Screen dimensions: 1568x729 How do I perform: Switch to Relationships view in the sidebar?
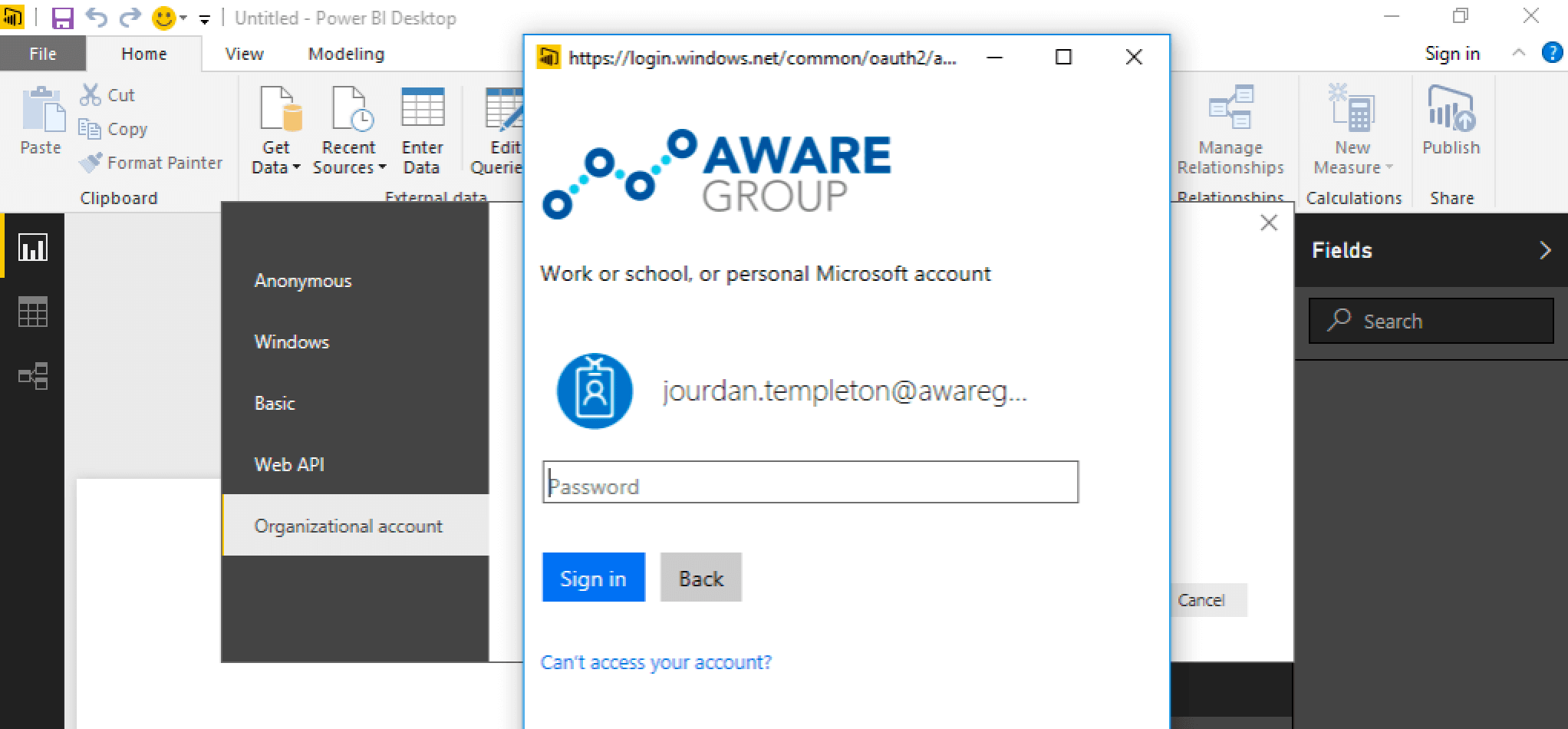31,376
